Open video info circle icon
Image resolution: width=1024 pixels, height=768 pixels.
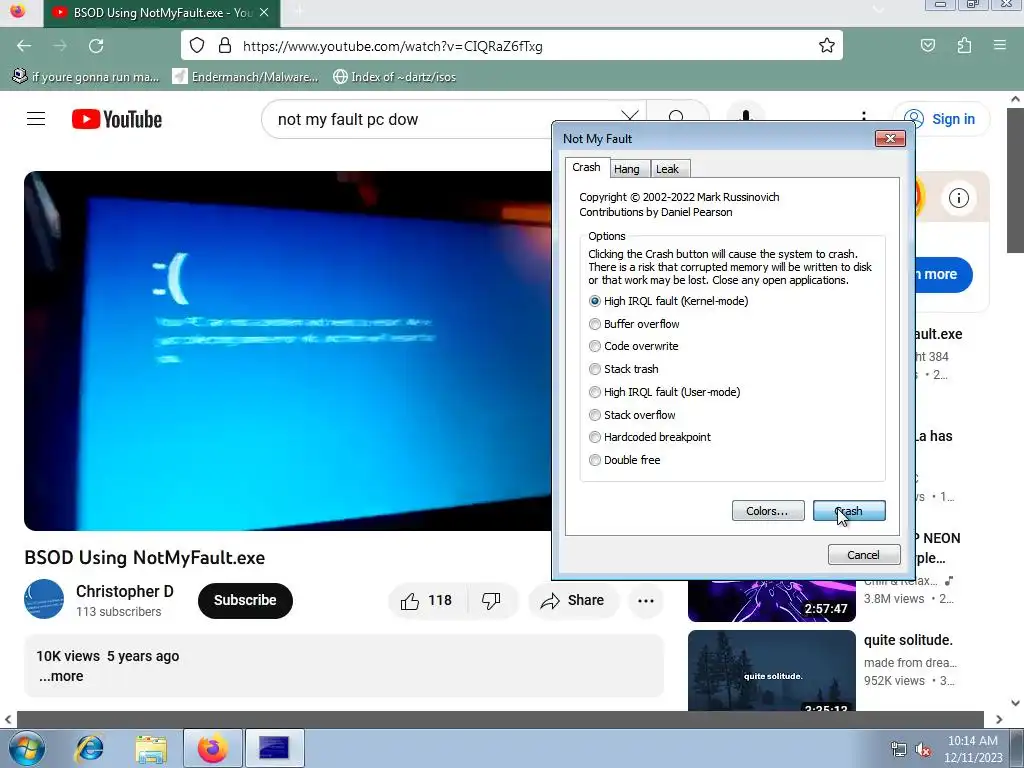(959, 197)
